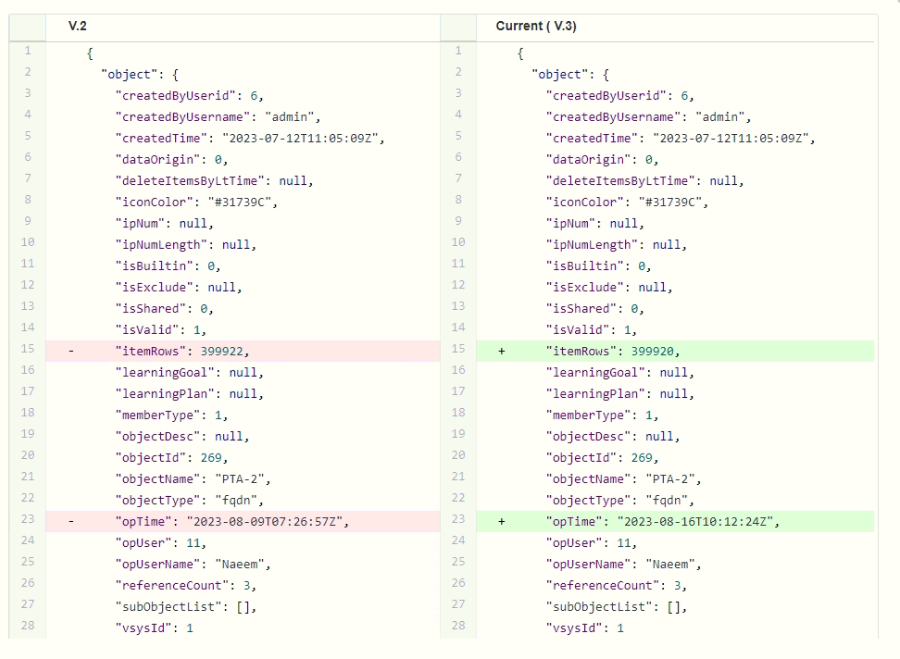900x659 pixels.
Task: Select the Current ( V.3) pane header
Action: [x=535, y=26]
